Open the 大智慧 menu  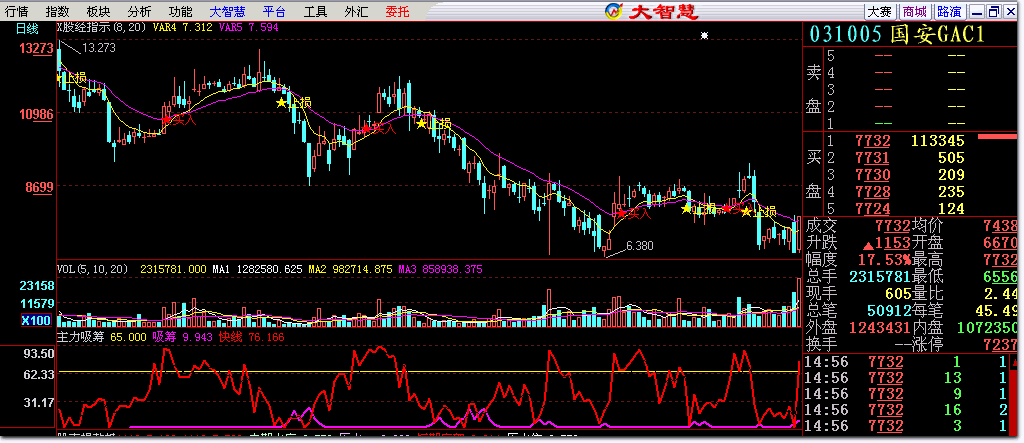(227, 11)
